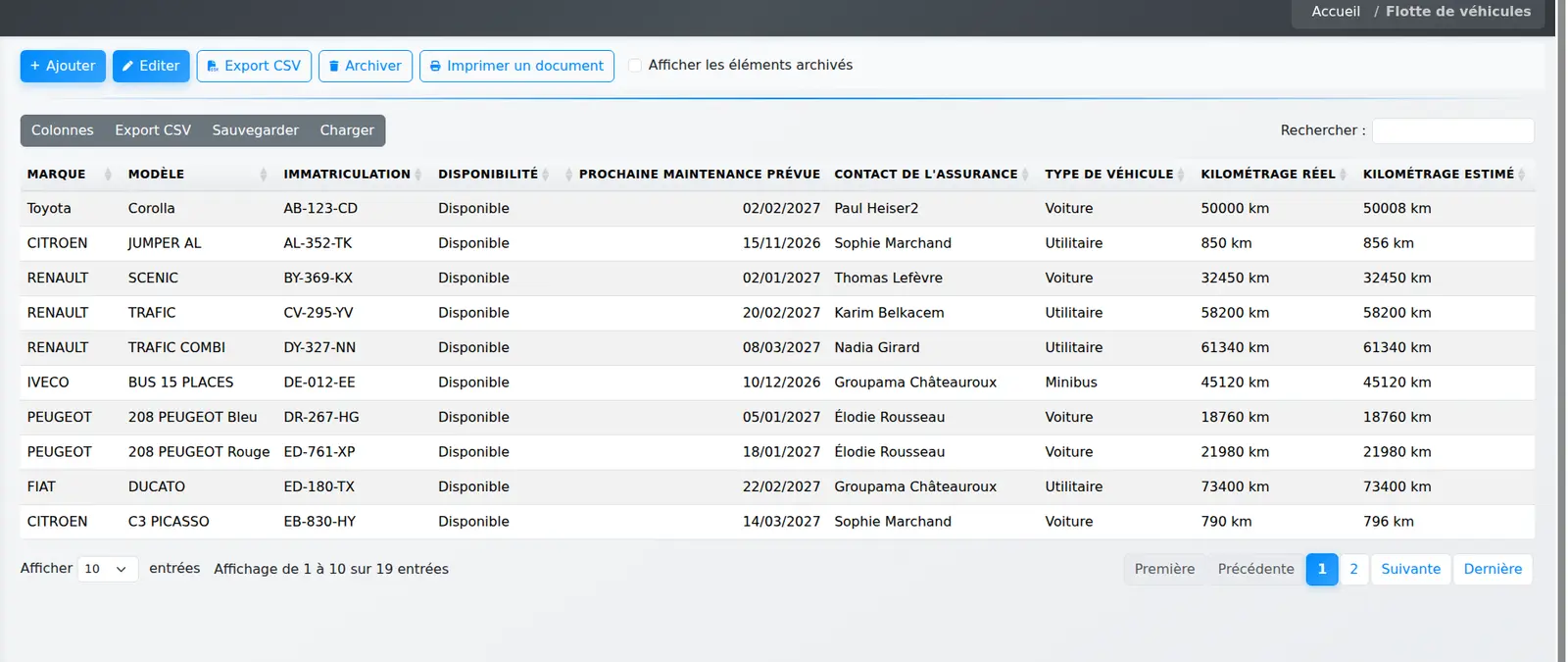Jump to Dernière page
The height and width of the screenshot is (662, 1568).
click(1493, 569)
